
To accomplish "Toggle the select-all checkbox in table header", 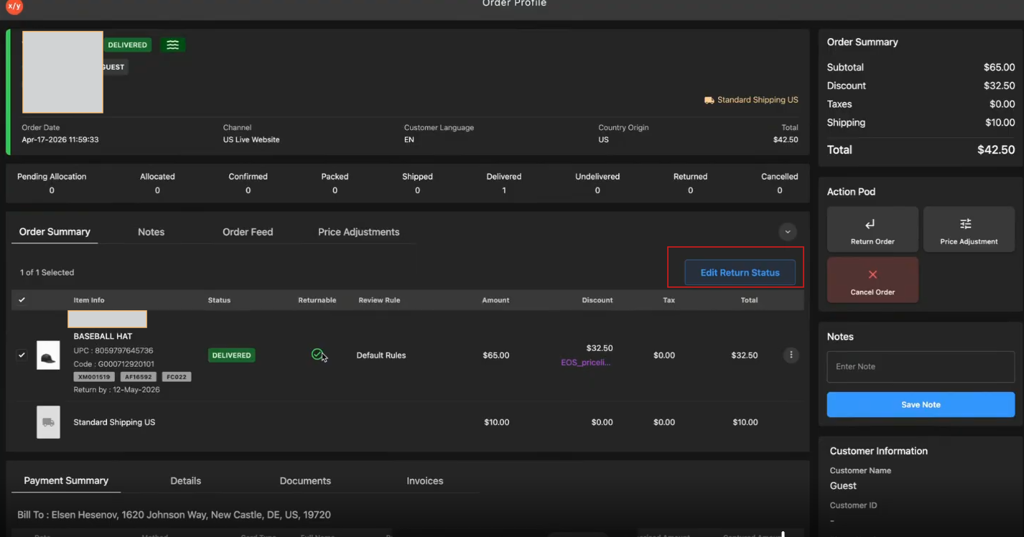I will tap(22, 300).
